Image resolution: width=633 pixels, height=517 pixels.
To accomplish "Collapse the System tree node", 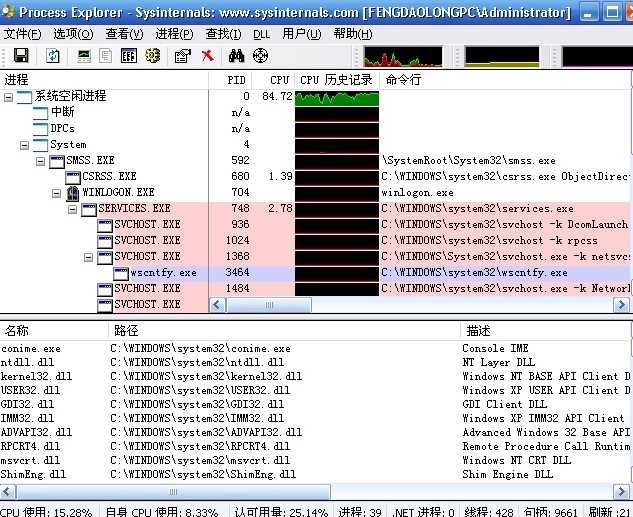I will [25, 145].
